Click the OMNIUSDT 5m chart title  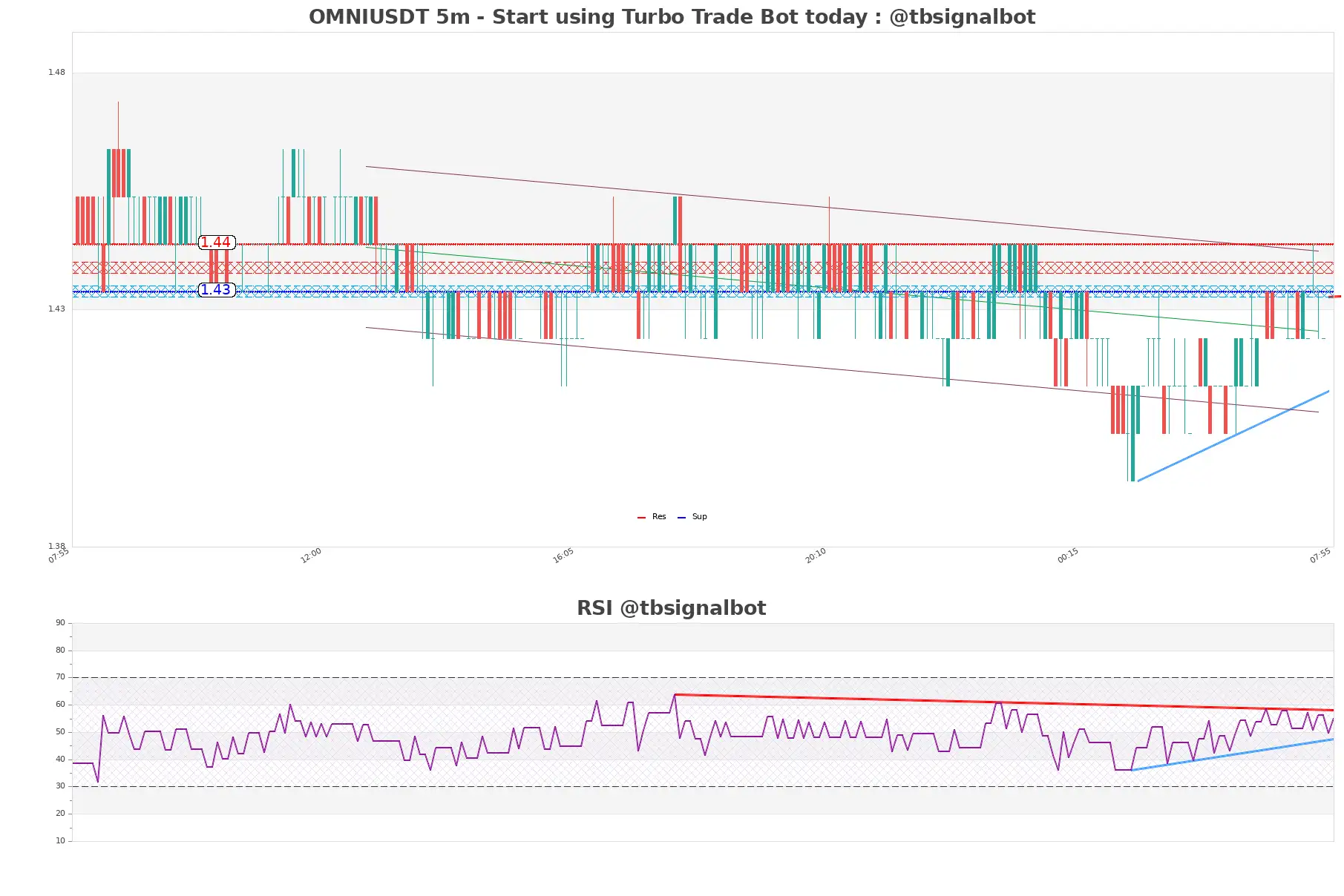[x=672, y=16]
